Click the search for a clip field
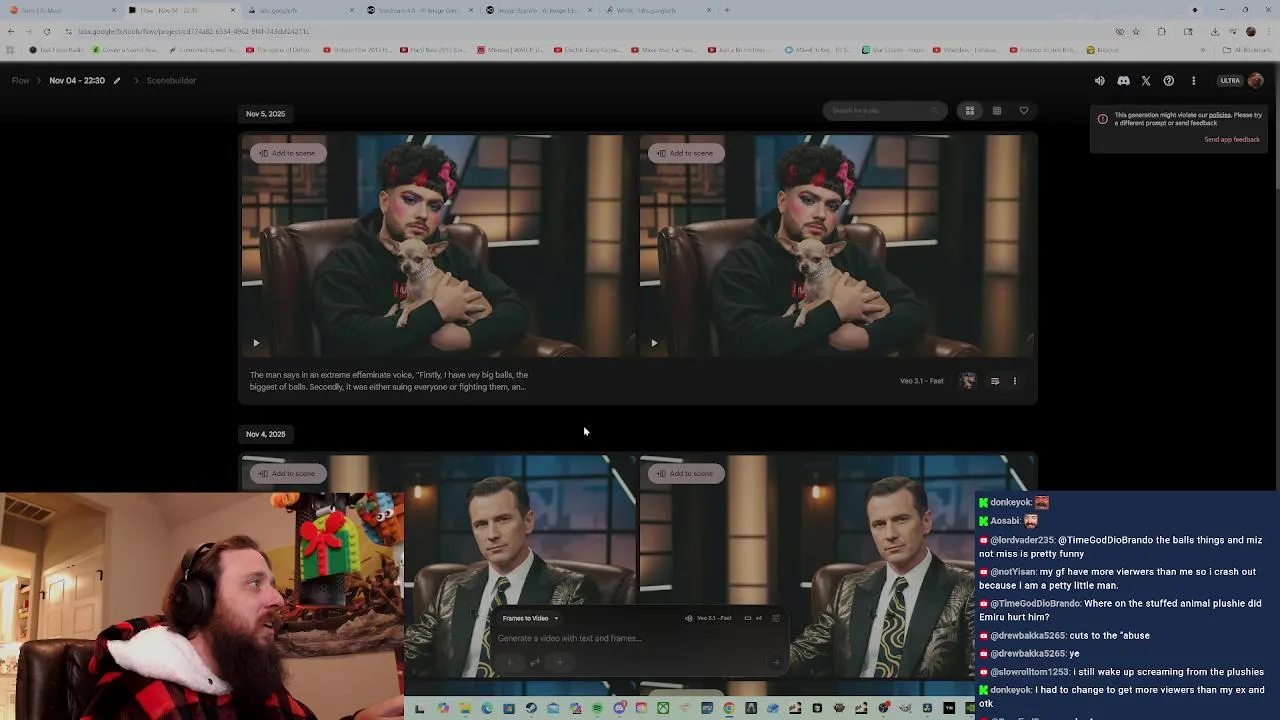This screenshot has height=720, width=1280. coord(885,110)
